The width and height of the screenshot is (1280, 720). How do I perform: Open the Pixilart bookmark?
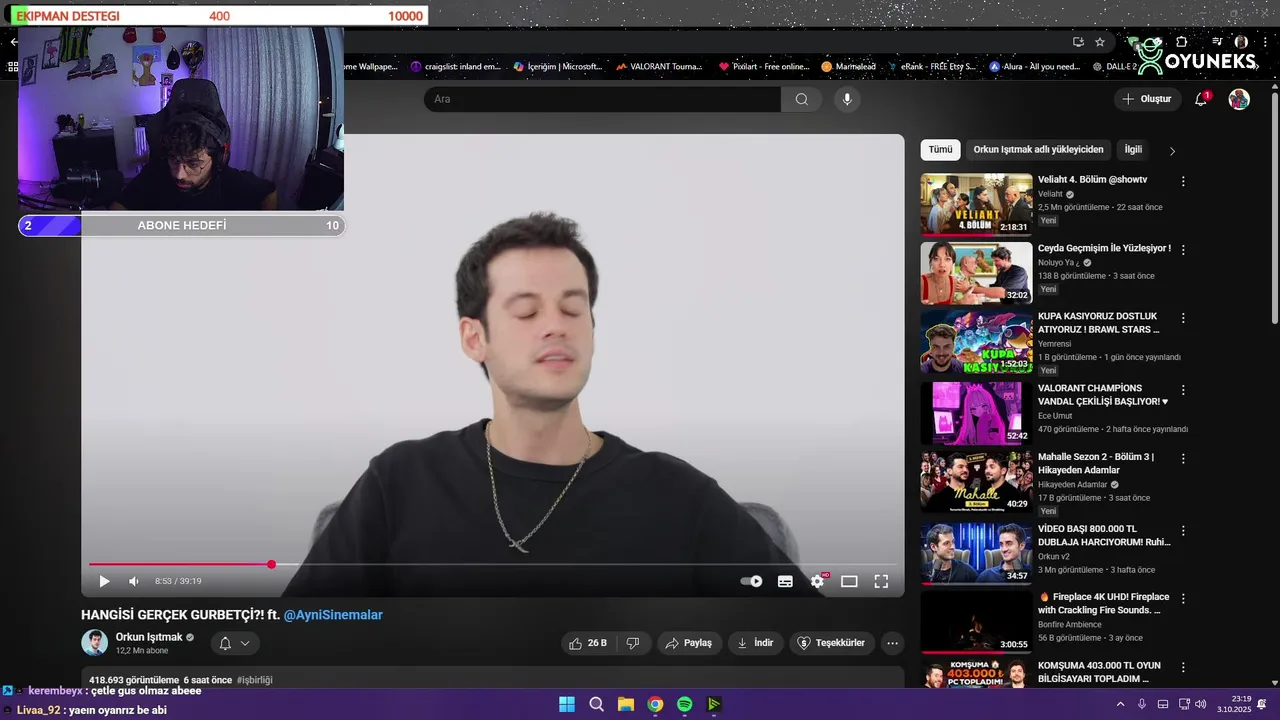[x=764, y=67]
